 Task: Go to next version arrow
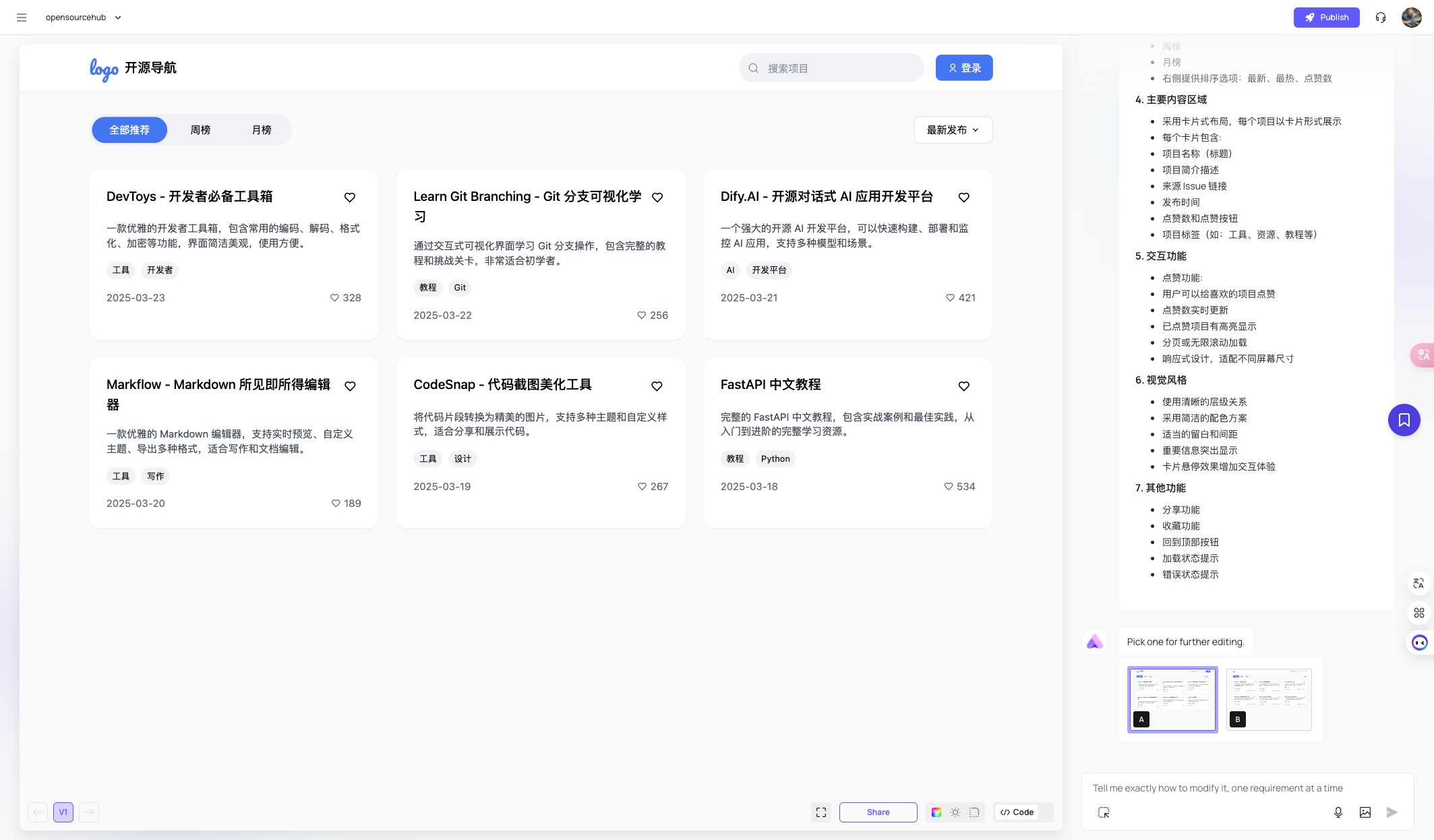tap(89, 812)
